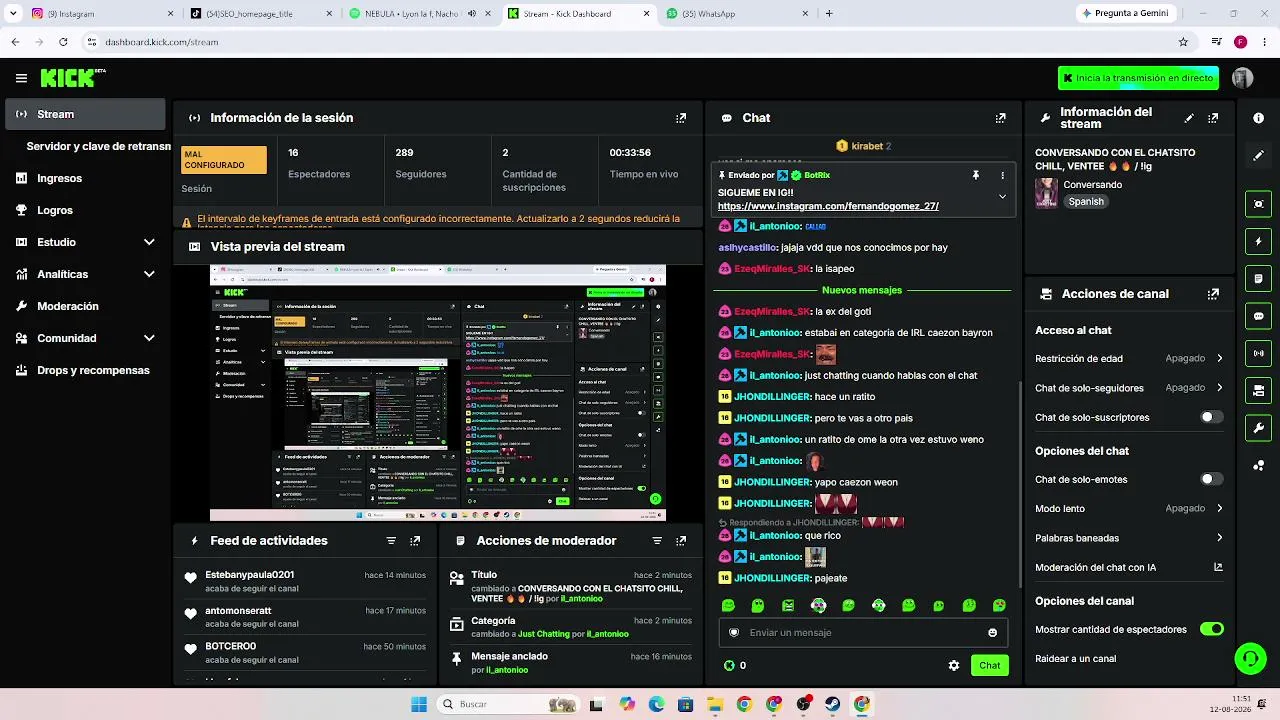The width and height of the screenshot is (1280, 720).
Task: Open pinned message three-dot options
Action: click(1002, 175)
